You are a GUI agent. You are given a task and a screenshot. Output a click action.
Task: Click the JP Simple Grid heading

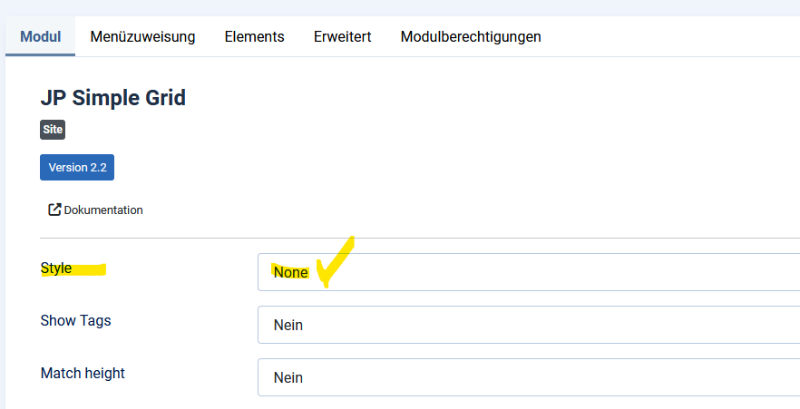point(113,98)
